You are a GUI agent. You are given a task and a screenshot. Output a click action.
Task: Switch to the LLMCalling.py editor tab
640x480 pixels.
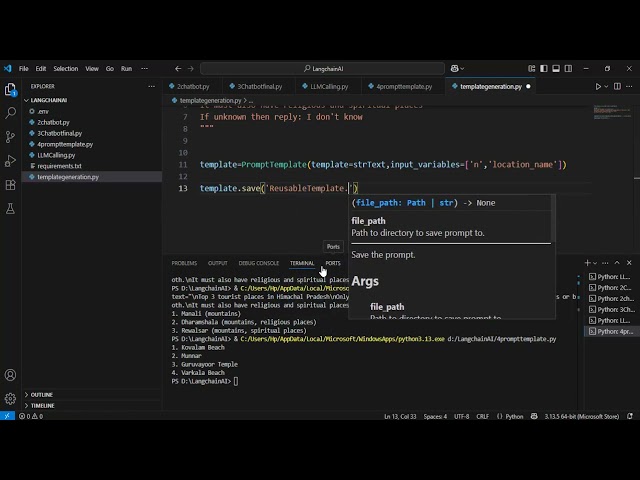pyautogui.click(x=329, y=87)
